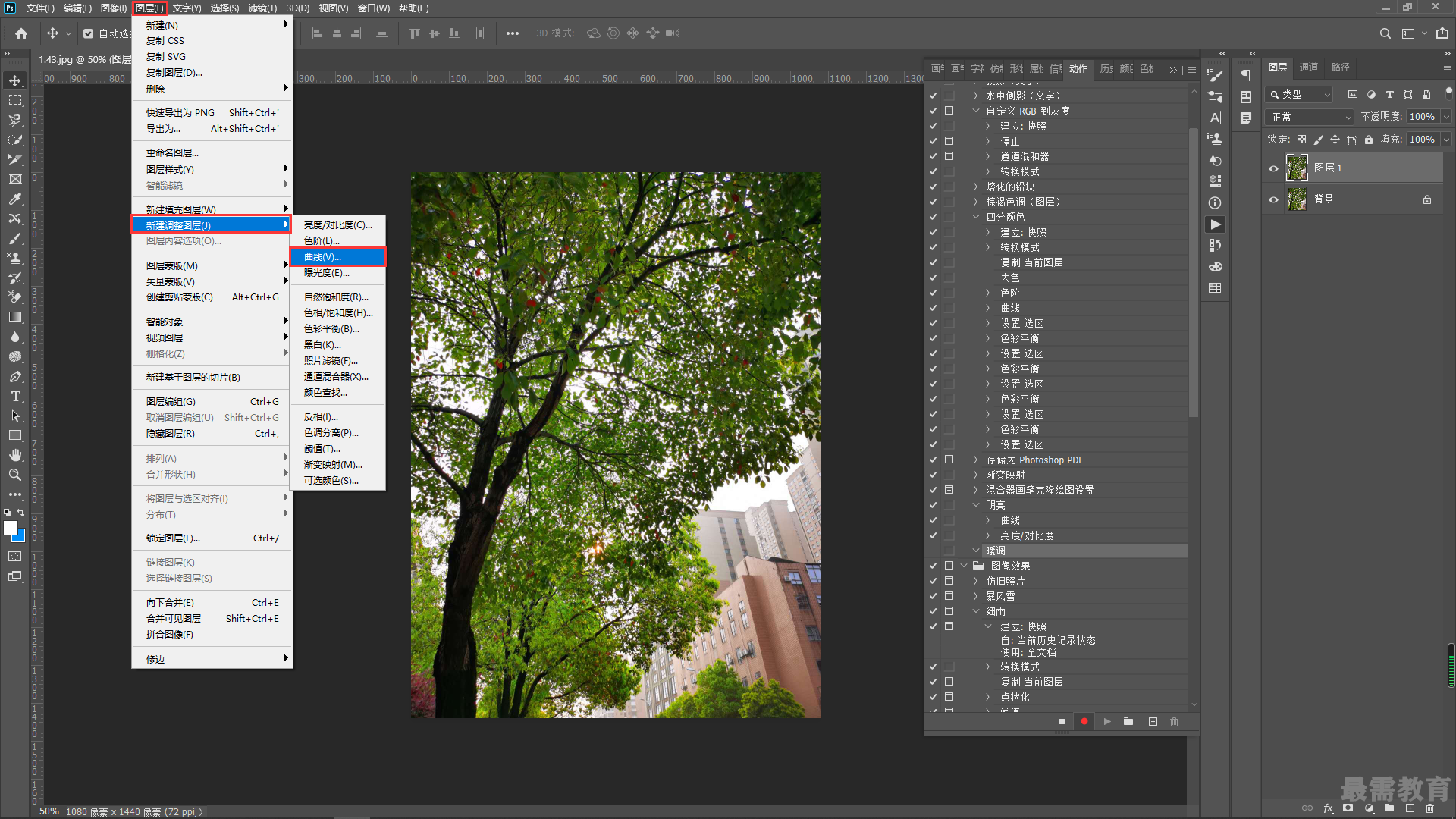Create new action set folder
Image resolution: width=1456 pixels, height=819 pixels.
1128,722
